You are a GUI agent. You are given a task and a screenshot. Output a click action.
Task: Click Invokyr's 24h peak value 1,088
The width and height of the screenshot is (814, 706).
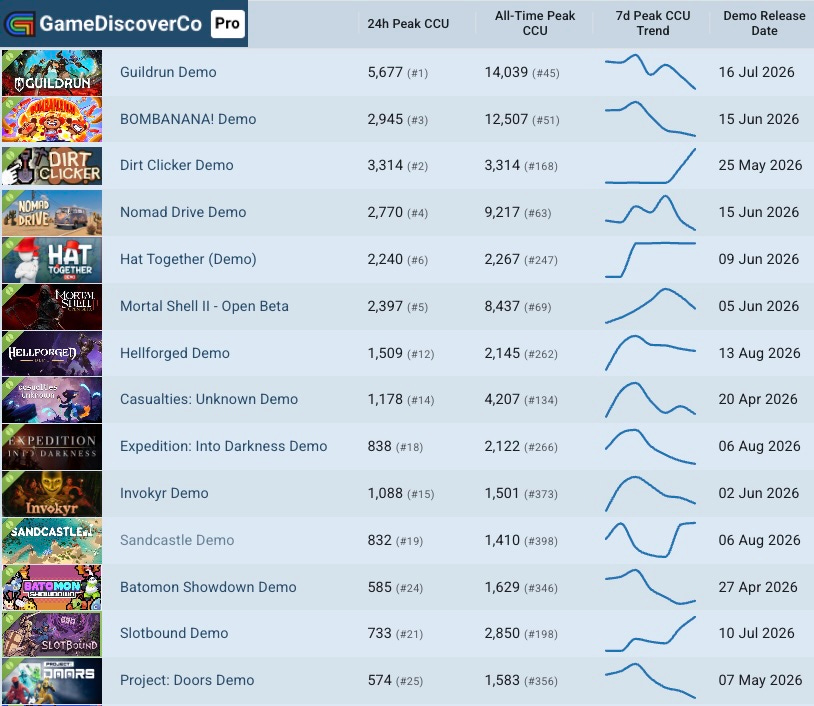coord(385,493)
